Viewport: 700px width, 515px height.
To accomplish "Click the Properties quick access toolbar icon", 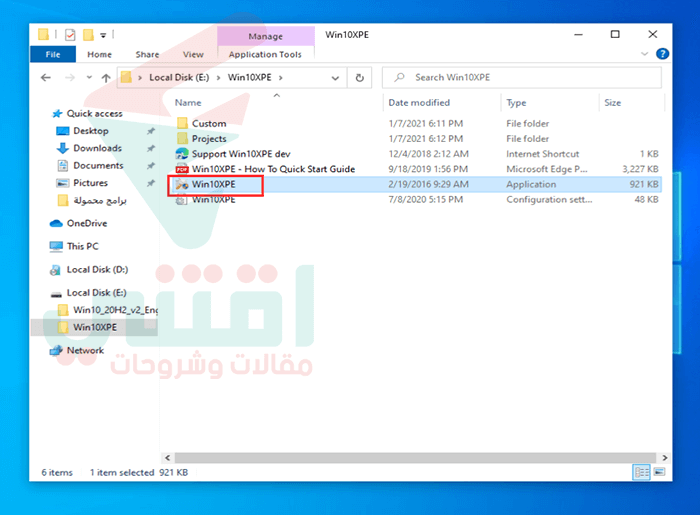I will click(70, 35).
